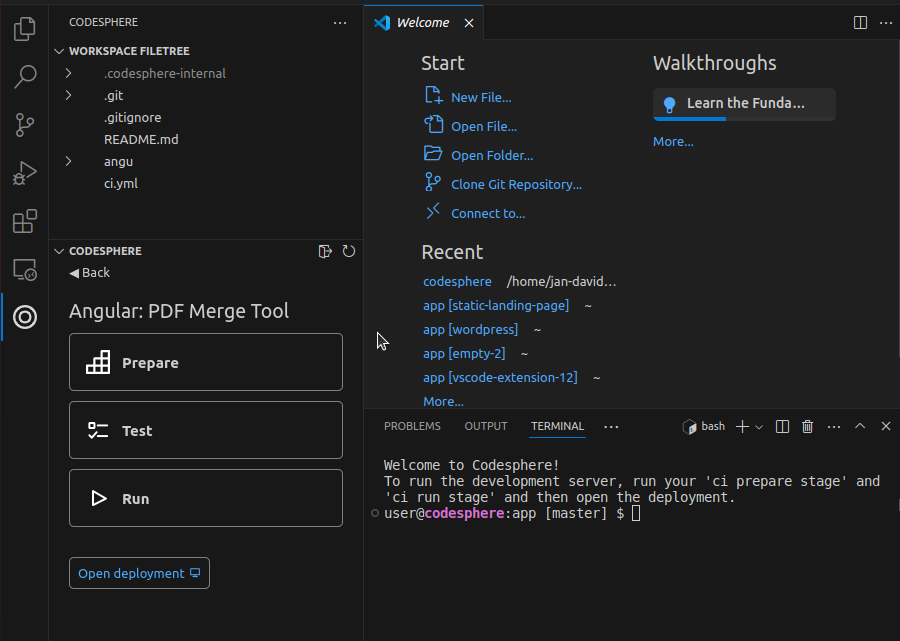This screenshot has height=641, width=900.
Task: Open Run and Debug view icon
Action: click(25, 173)
